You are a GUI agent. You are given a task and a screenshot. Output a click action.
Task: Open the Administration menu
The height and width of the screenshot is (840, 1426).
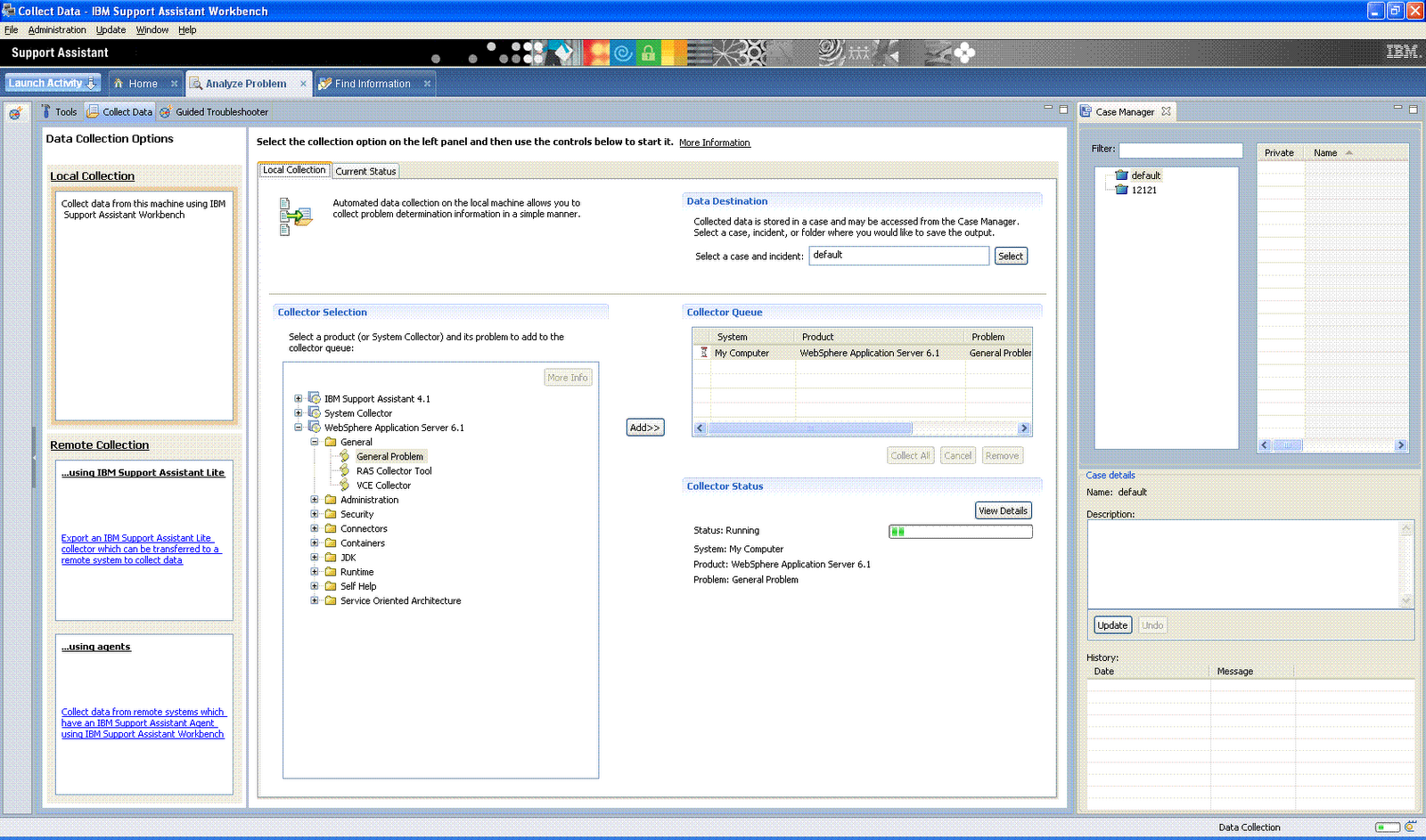tap(57, 29)
